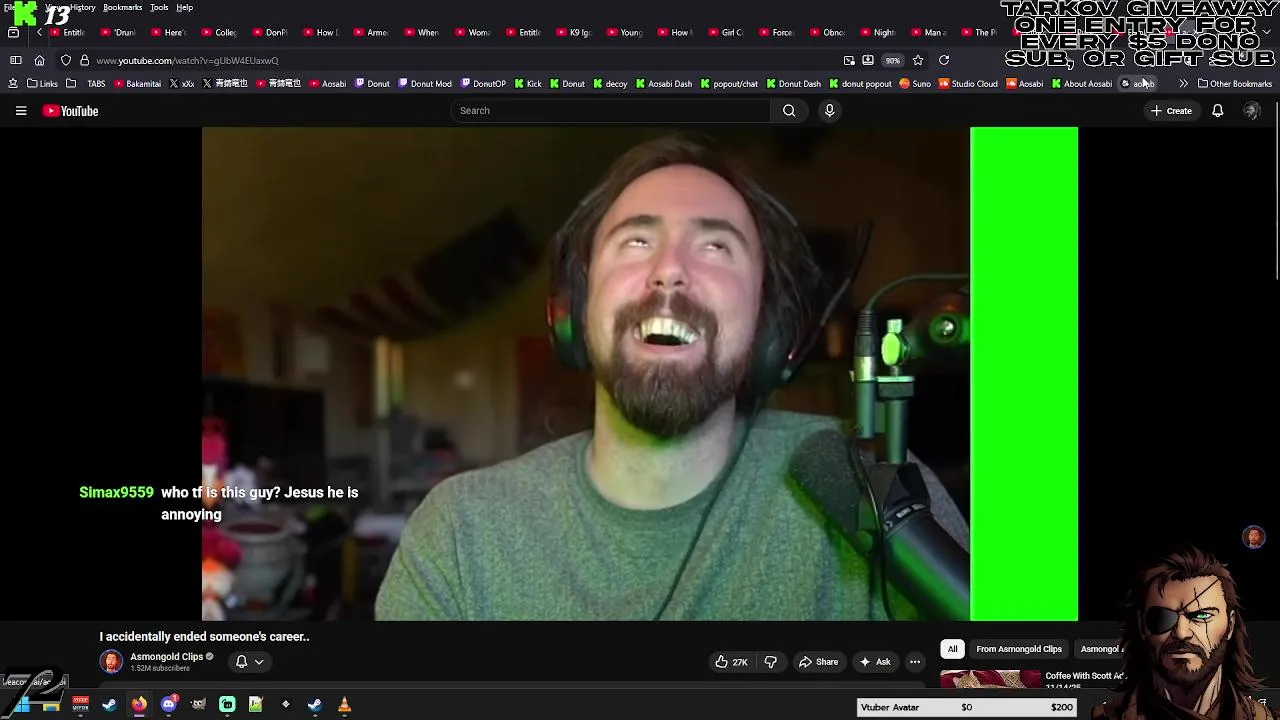Click the browser address bar URL
The image size is (1280, 720).
click(187, 61)
